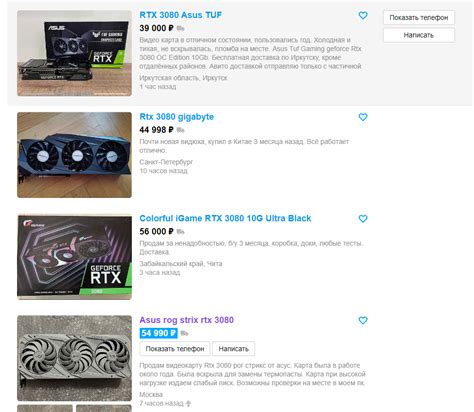Favorite the RTX 3080 Asus TUF listing
Viewport: 474px width, 412px height.
point(363,15)
